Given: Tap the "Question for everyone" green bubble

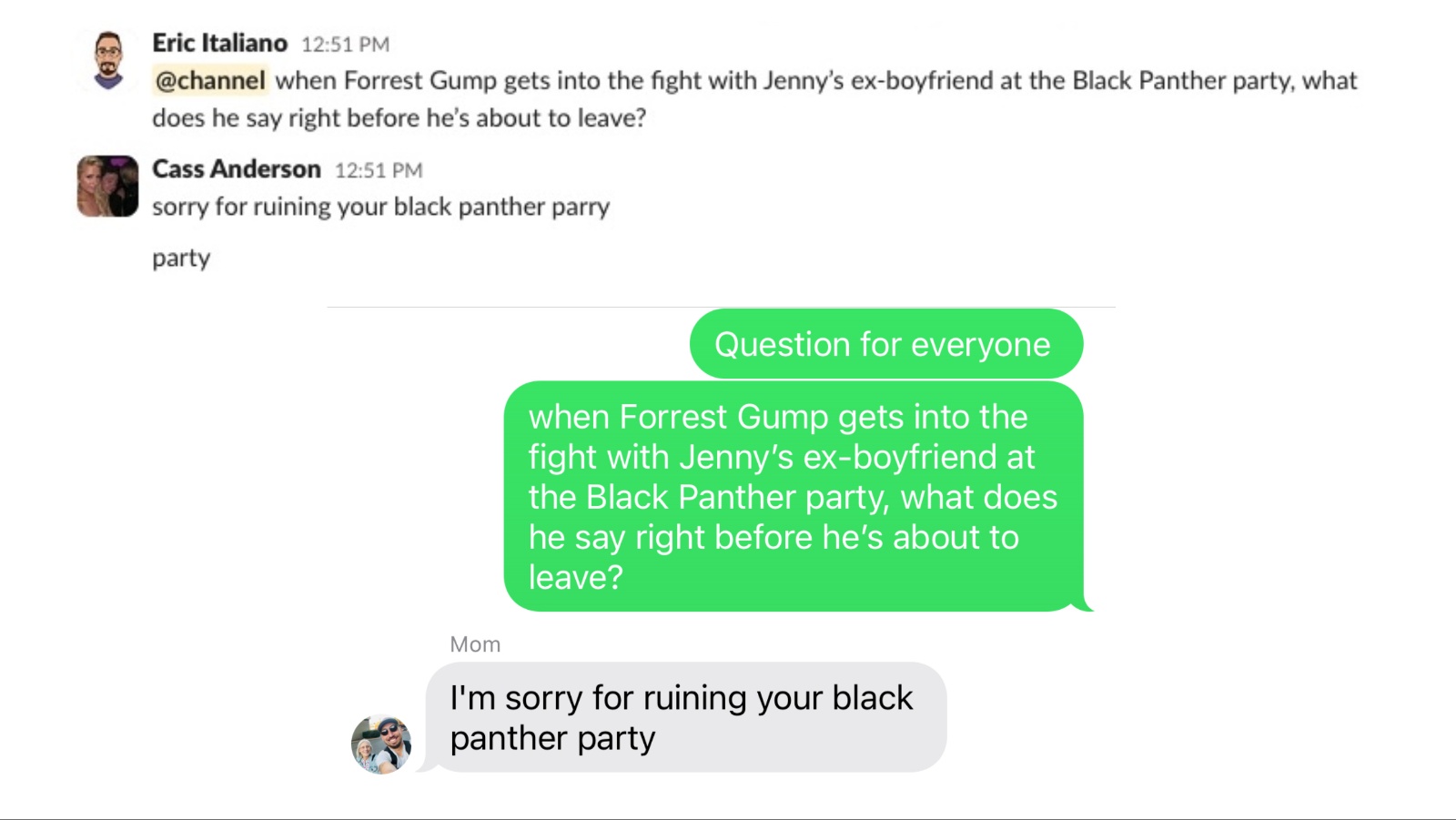Looking at the screenshot, I should [883, 344].
